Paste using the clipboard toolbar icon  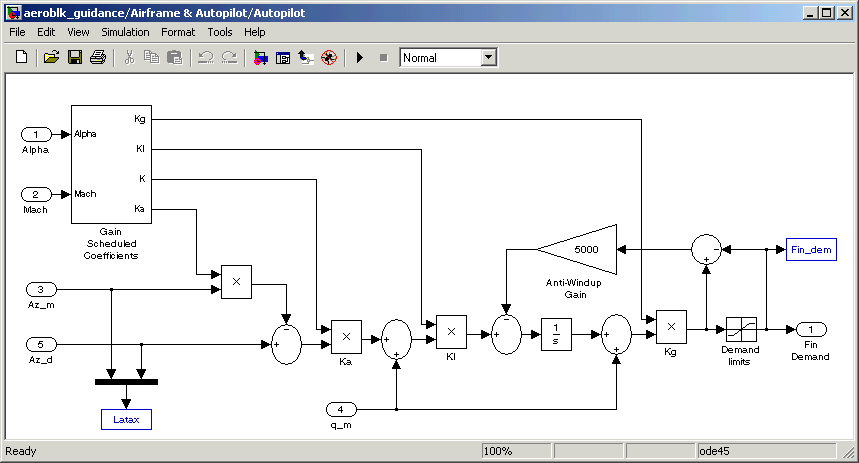(174, 57)
